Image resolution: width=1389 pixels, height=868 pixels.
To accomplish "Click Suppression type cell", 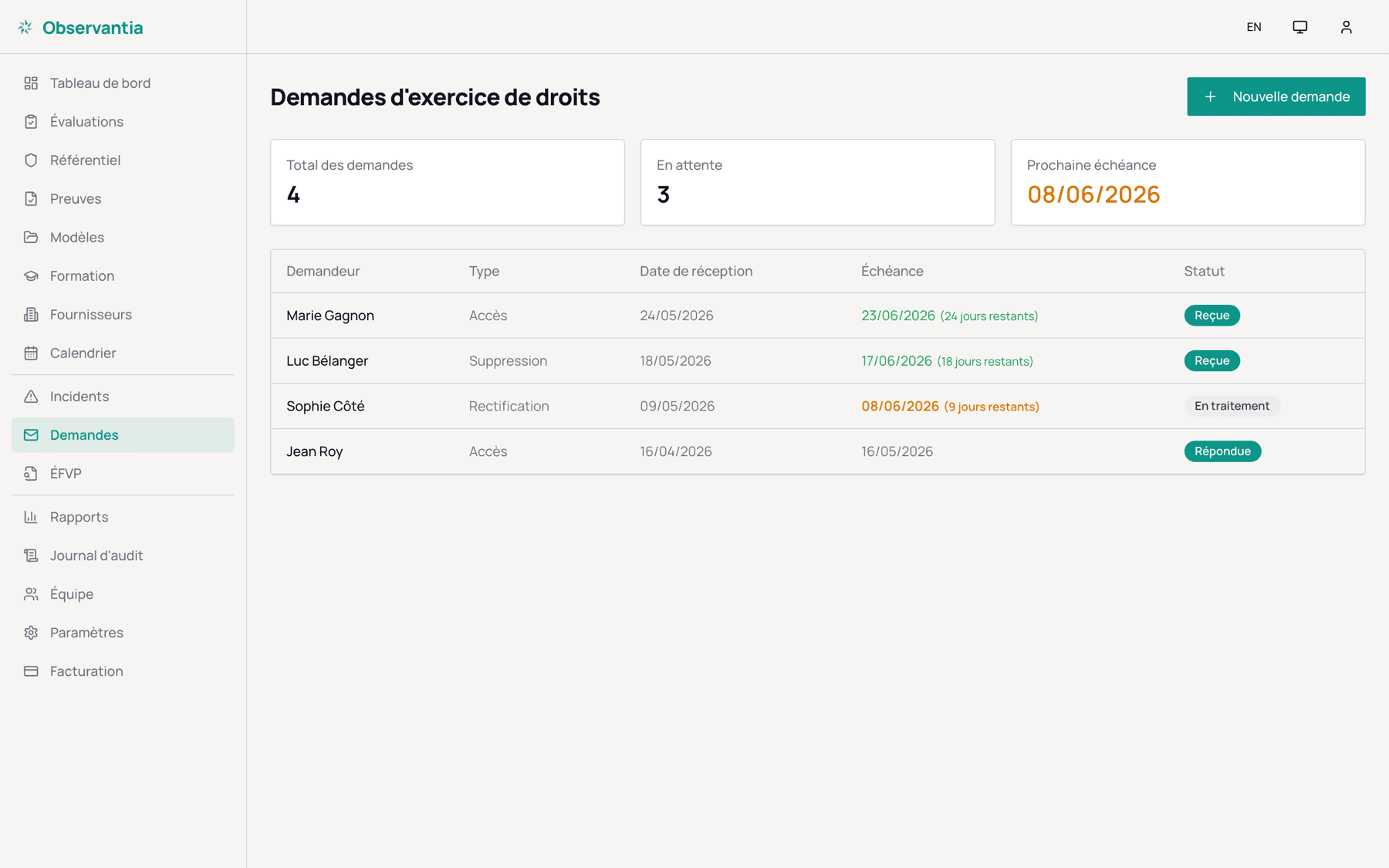I will coord(509,361).
